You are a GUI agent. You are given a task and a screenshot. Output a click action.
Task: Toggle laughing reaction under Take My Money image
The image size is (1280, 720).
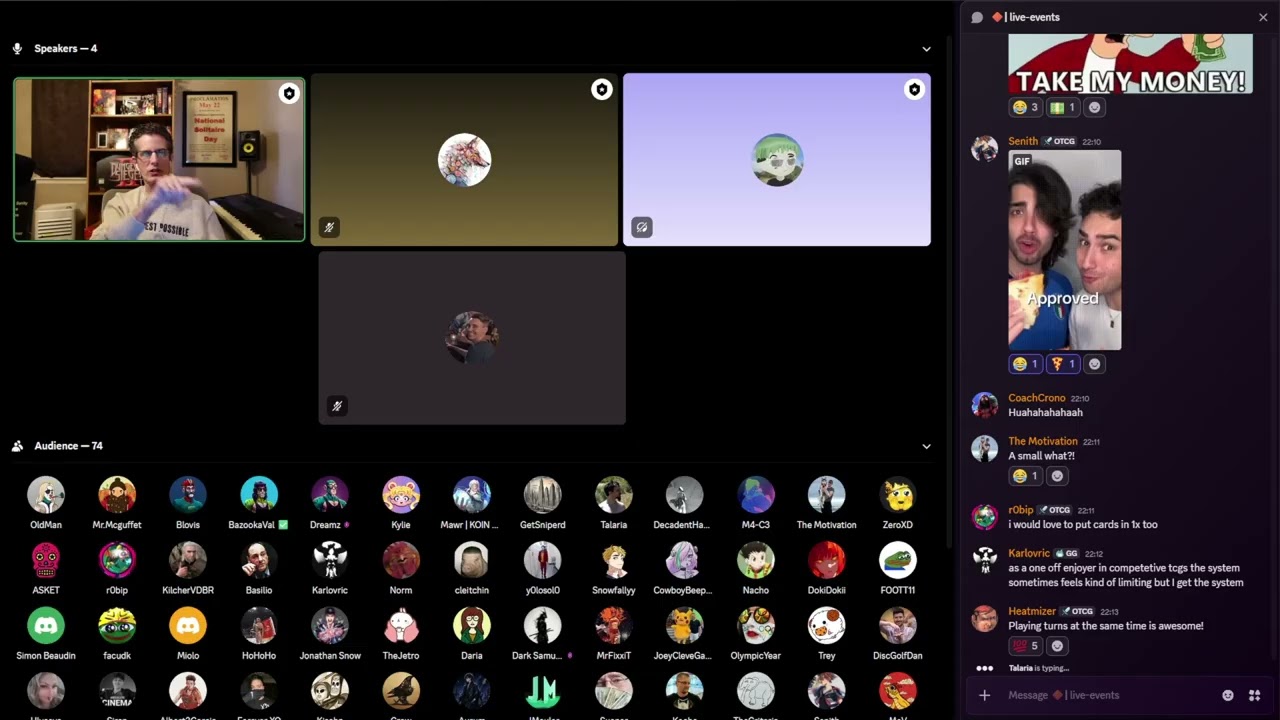1026,107
